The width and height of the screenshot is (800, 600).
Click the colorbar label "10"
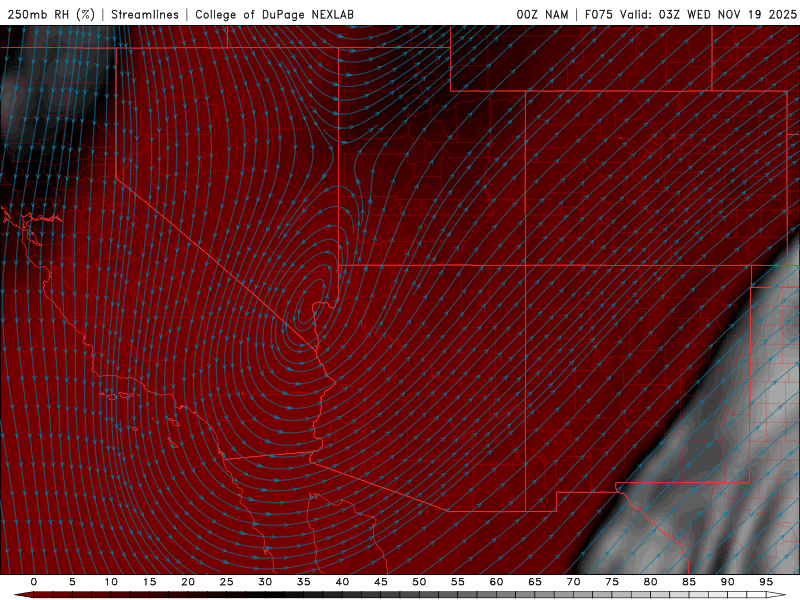(111, 582)
